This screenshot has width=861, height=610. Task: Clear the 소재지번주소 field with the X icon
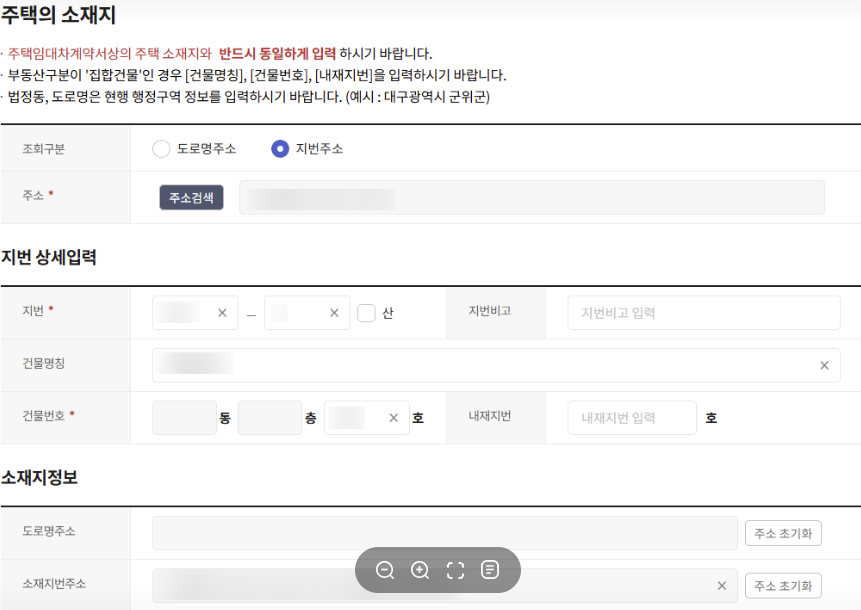click(x=722, y=585)
